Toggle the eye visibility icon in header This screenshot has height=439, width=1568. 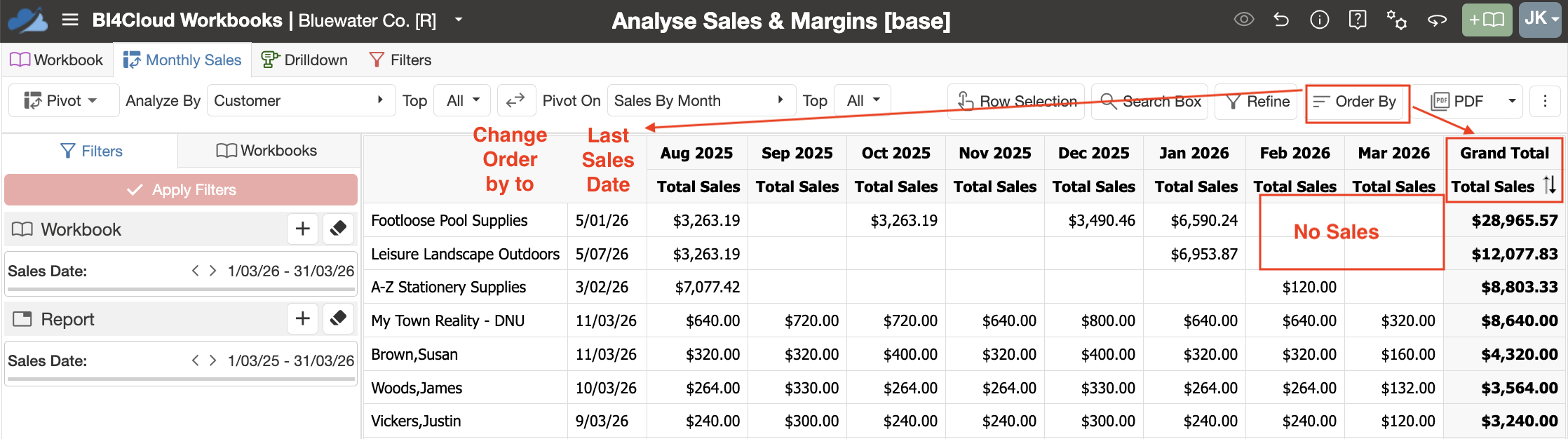[x=1244, y=20]
